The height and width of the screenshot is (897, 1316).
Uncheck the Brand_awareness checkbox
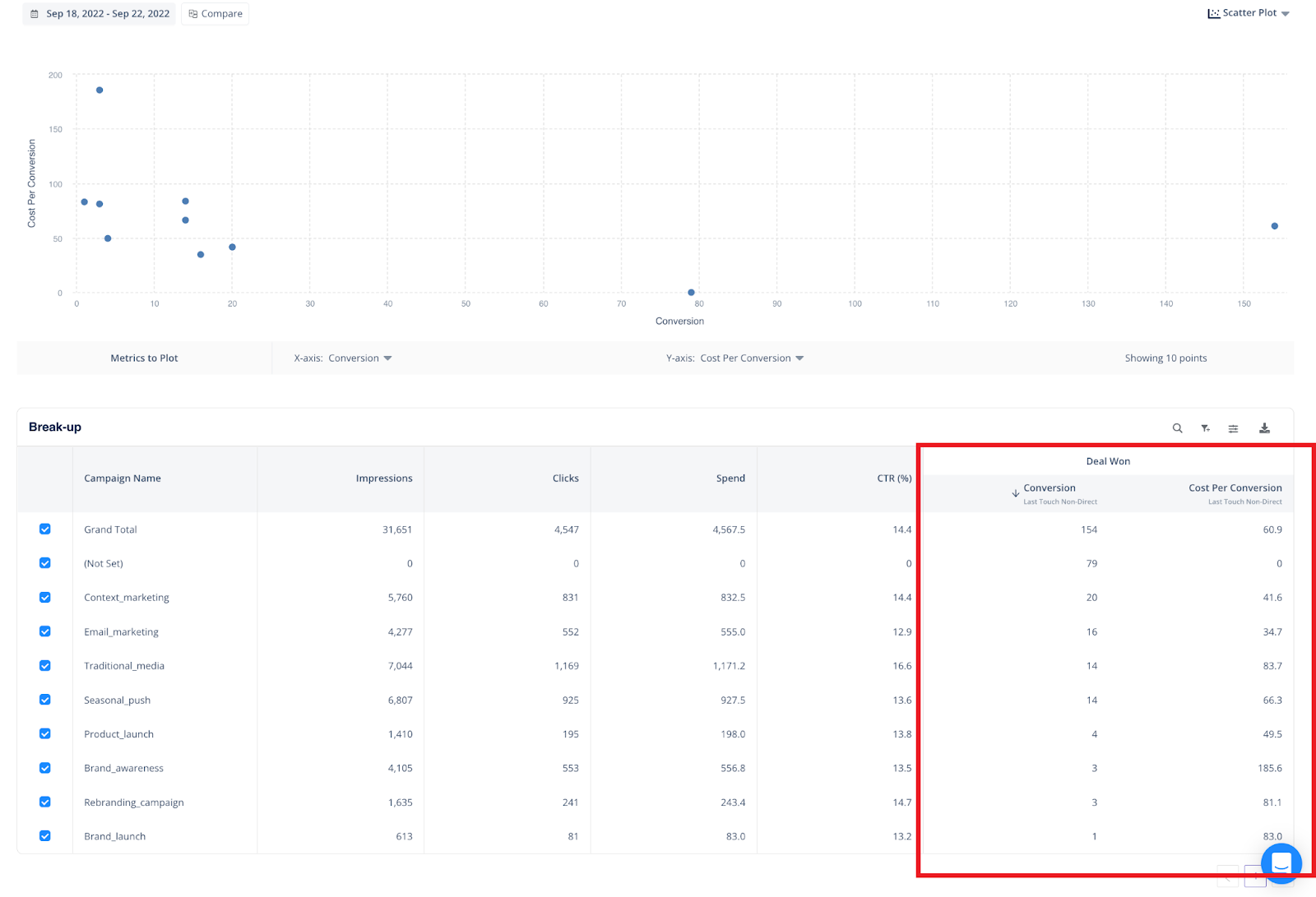coord(45,768)
